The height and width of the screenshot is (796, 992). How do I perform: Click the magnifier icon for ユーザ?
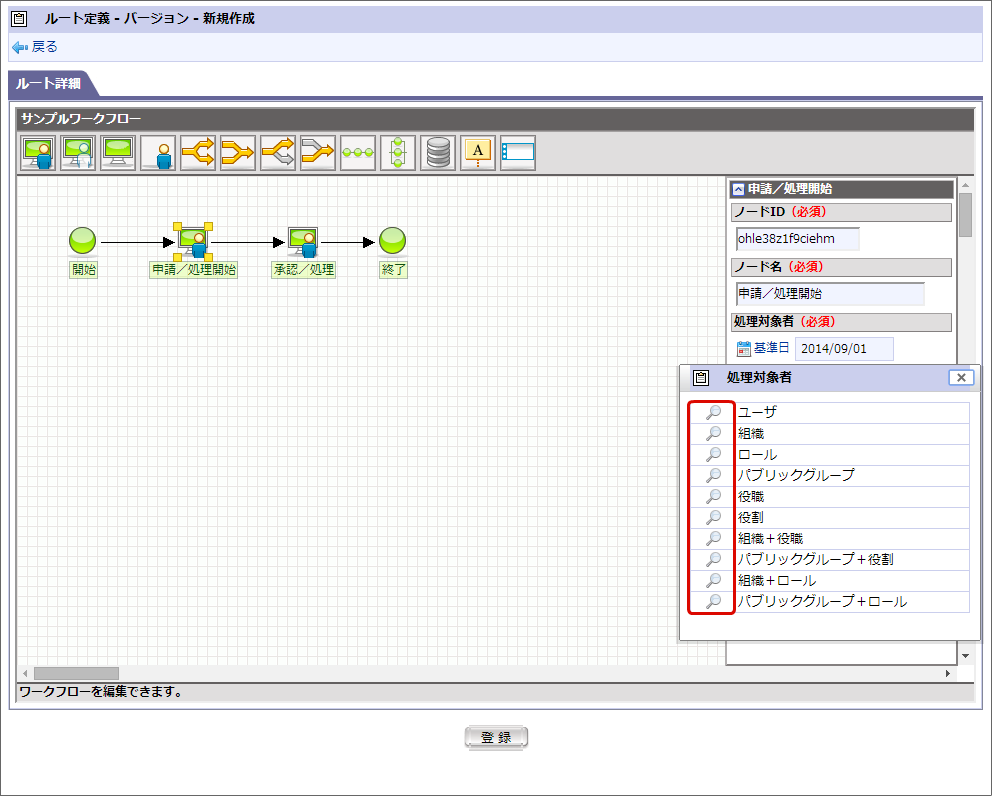point(713,413)
